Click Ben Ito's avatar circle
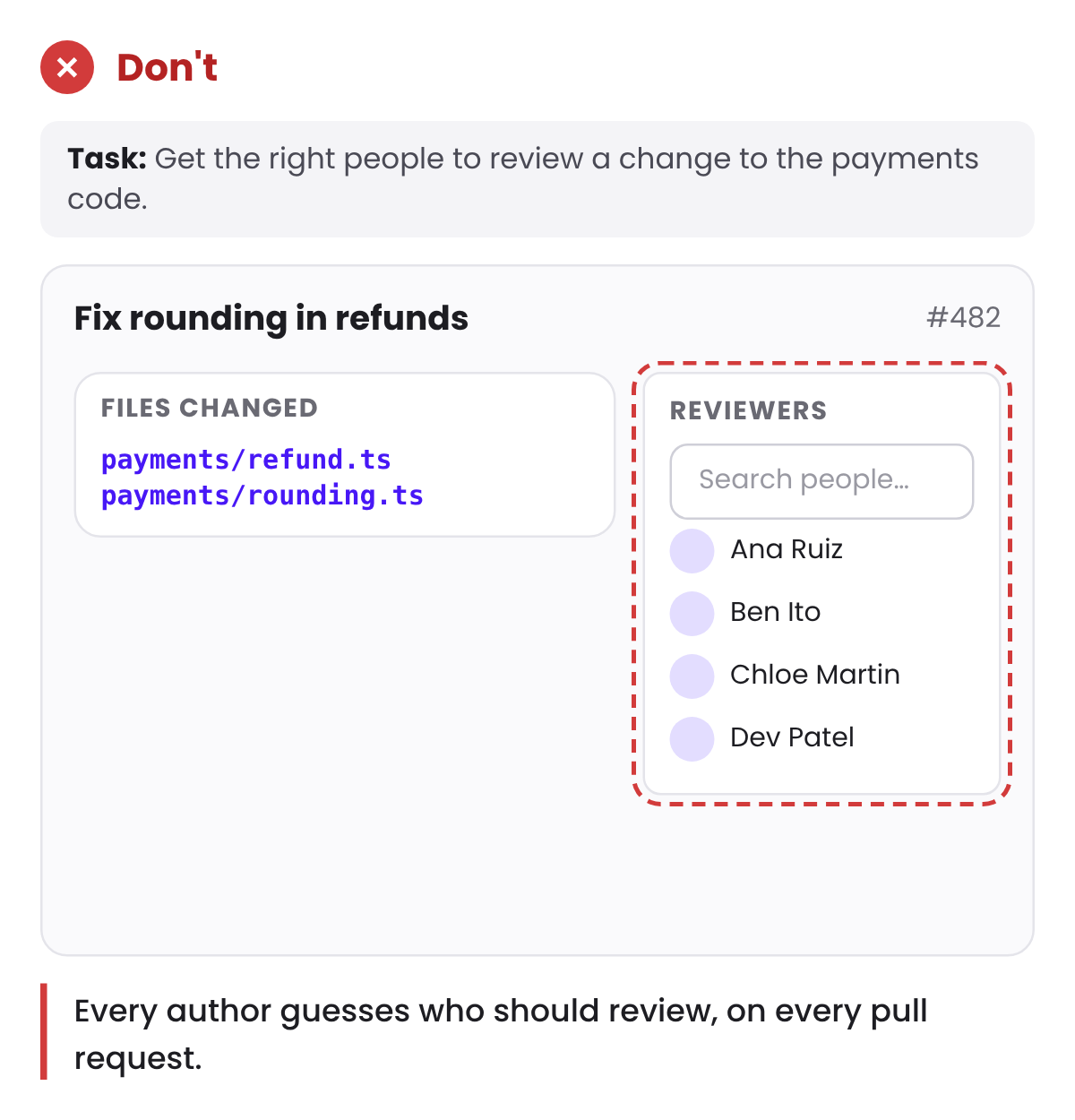The image size is (1075, 1120). (x=692, y=613)
